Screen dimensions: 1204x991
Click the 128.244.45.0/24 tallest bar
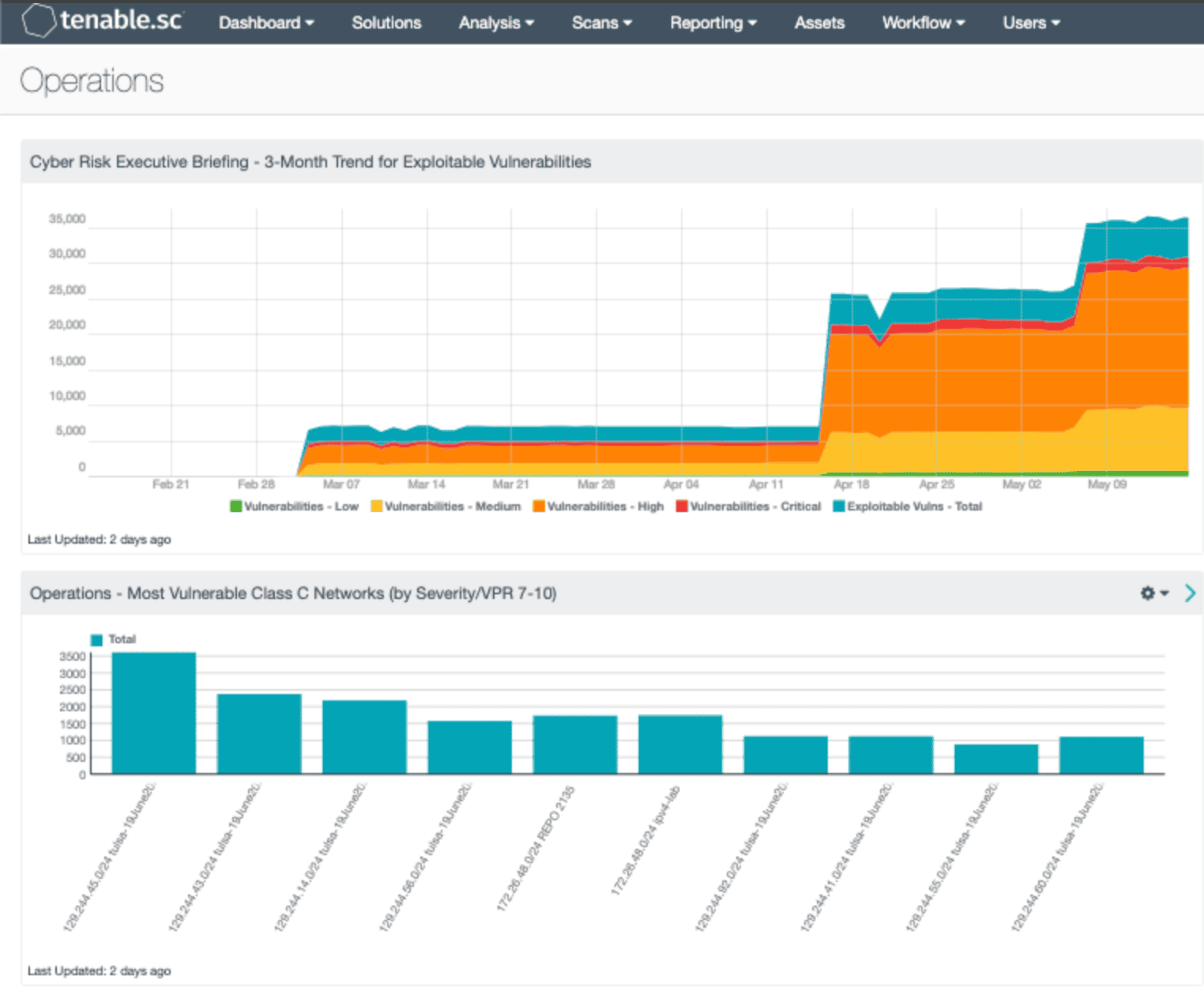click(x=154, y=713)
